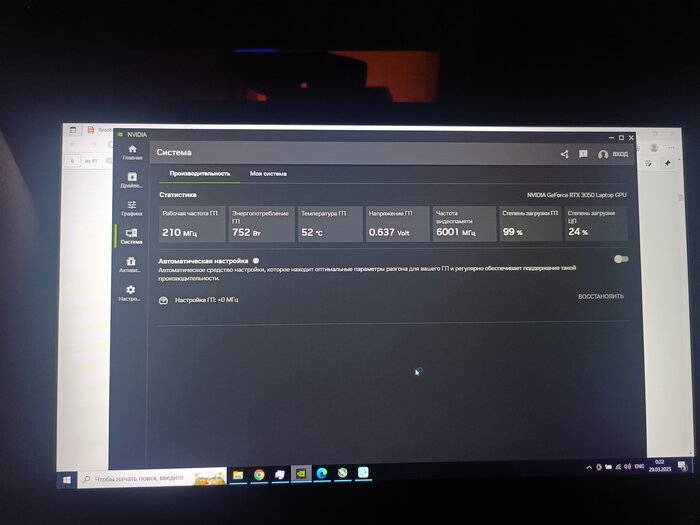
Task: Expand hidden system tray icons arrow
Action: [x=587, y=469]
